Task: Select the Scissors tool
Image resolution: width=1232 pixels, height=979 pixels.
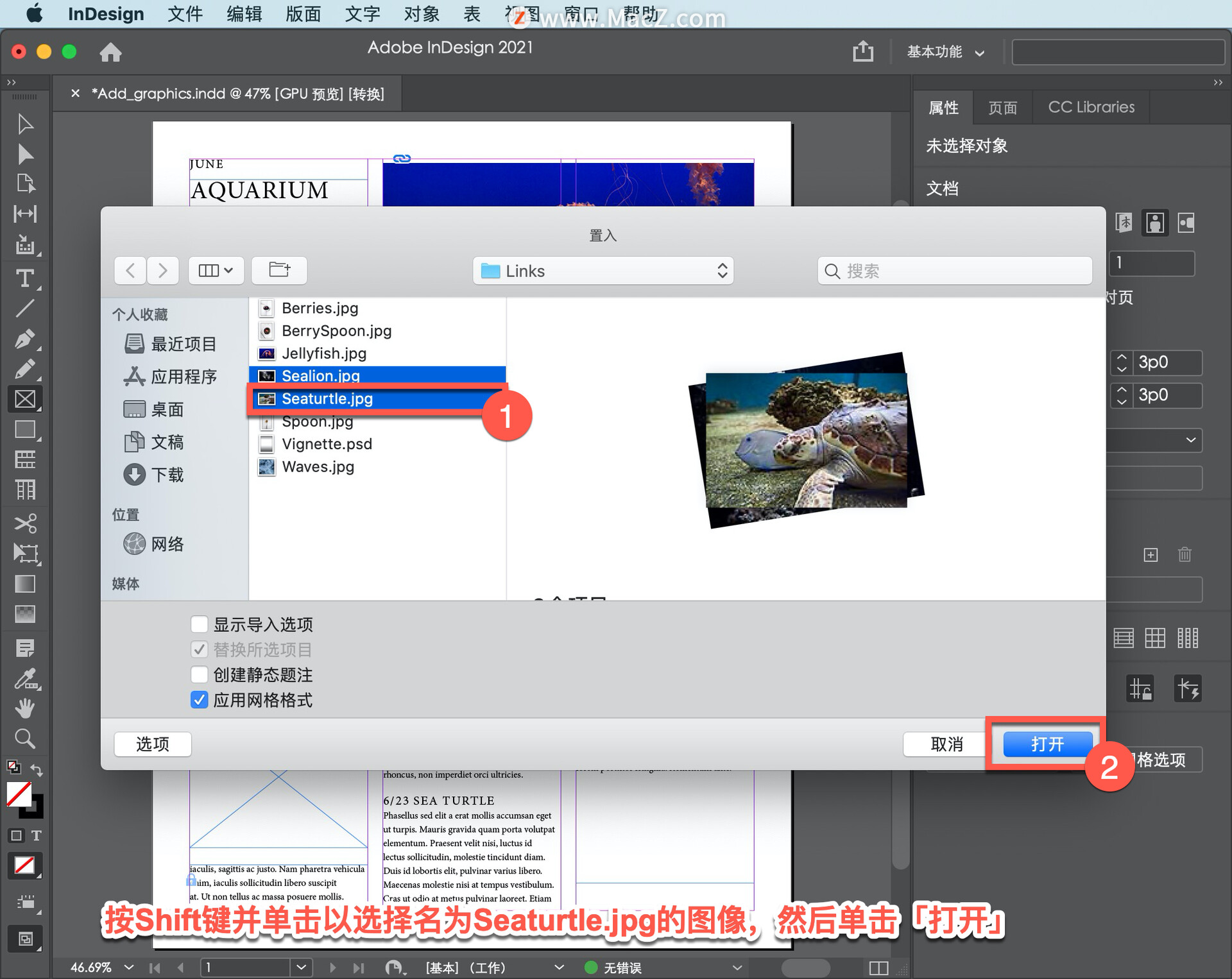Action: (25, 524)
